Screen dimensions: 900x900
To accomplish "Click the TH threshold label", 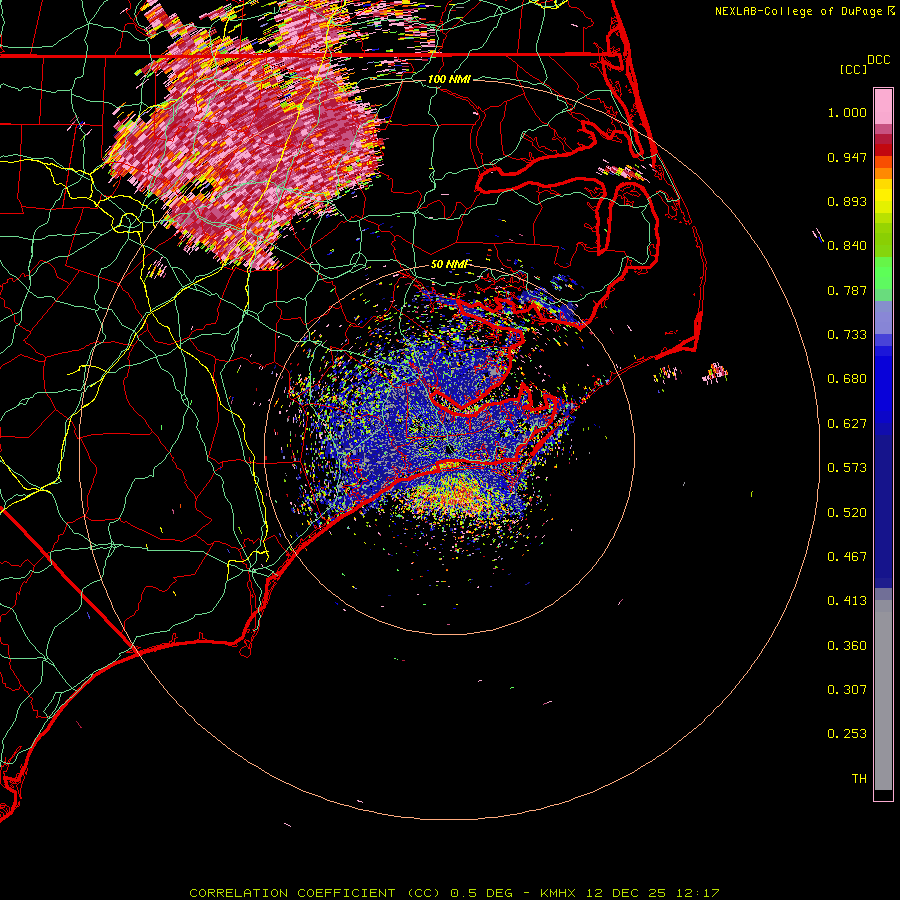I will [x=859, y=779].
